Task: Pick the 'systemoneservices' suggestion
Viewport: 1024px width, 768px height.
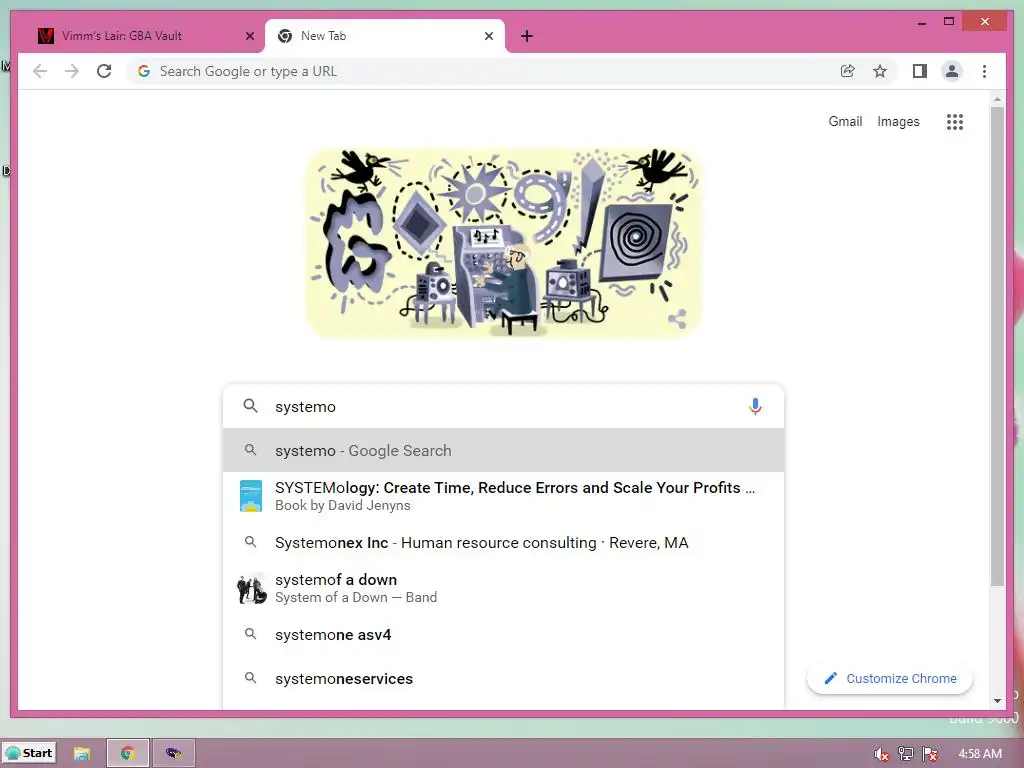Action: [x=503, y=679]
